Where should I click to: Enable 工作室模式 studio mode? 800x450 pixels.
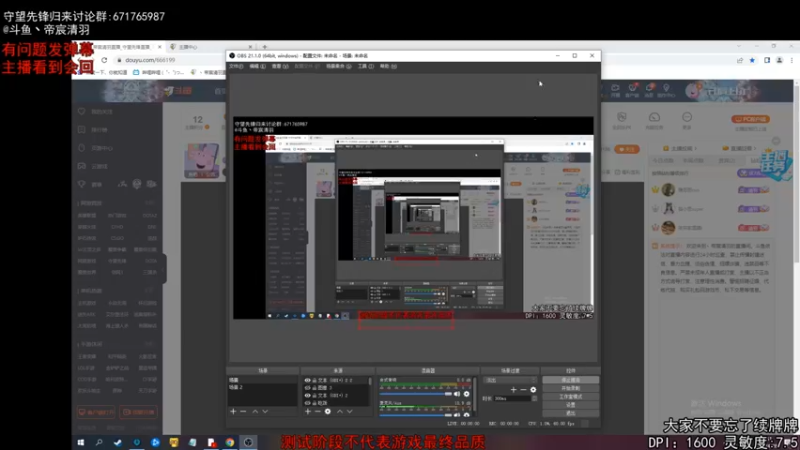click(x=570, y=396)
